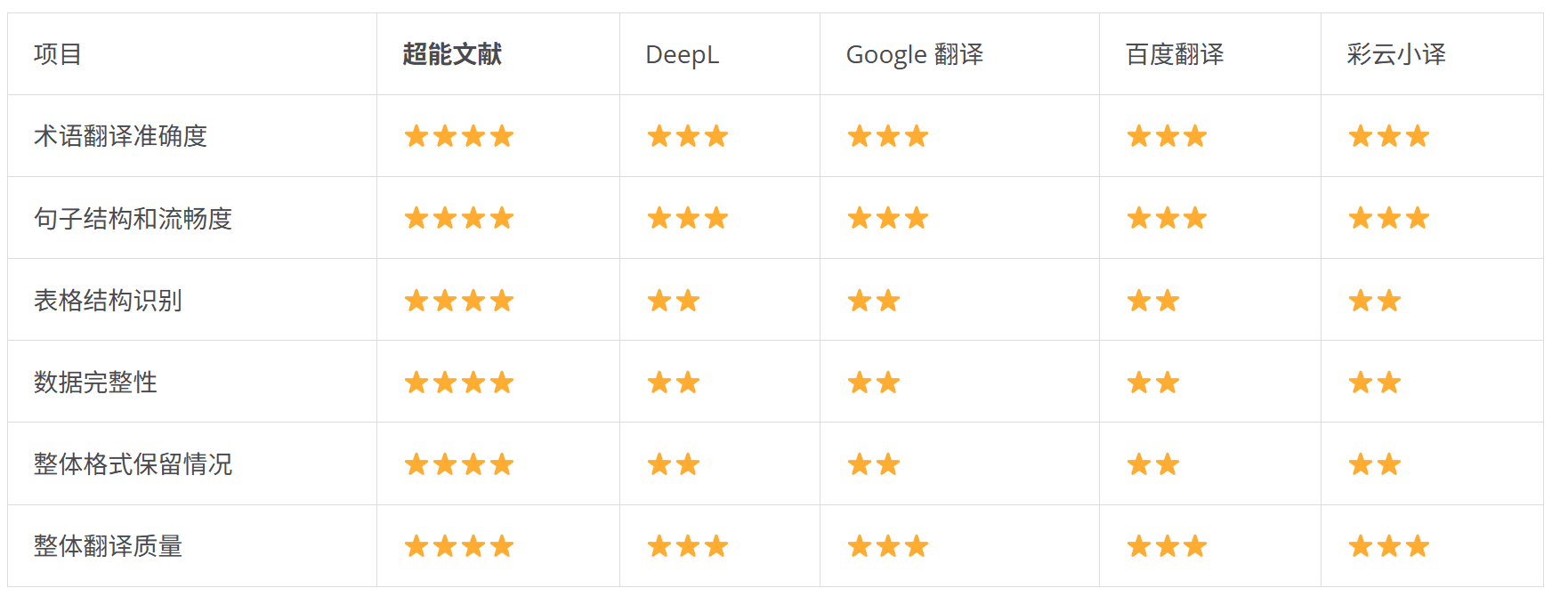Select the Google 翻译 header cell
Viewport: 1568px width, 596px height.
(x=914, y=54)
